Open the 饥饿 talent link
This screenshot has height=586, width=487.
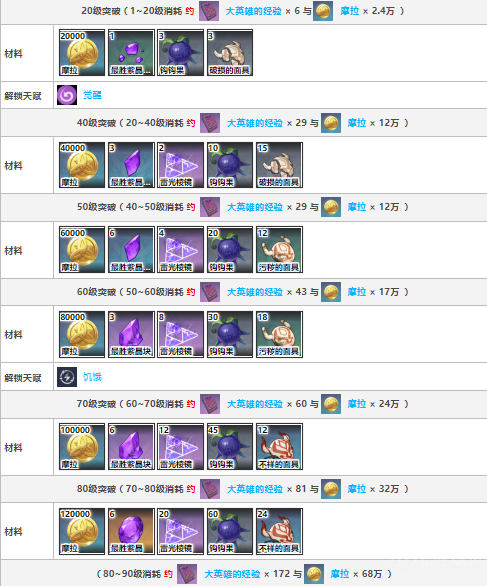[x=92, y=377]
